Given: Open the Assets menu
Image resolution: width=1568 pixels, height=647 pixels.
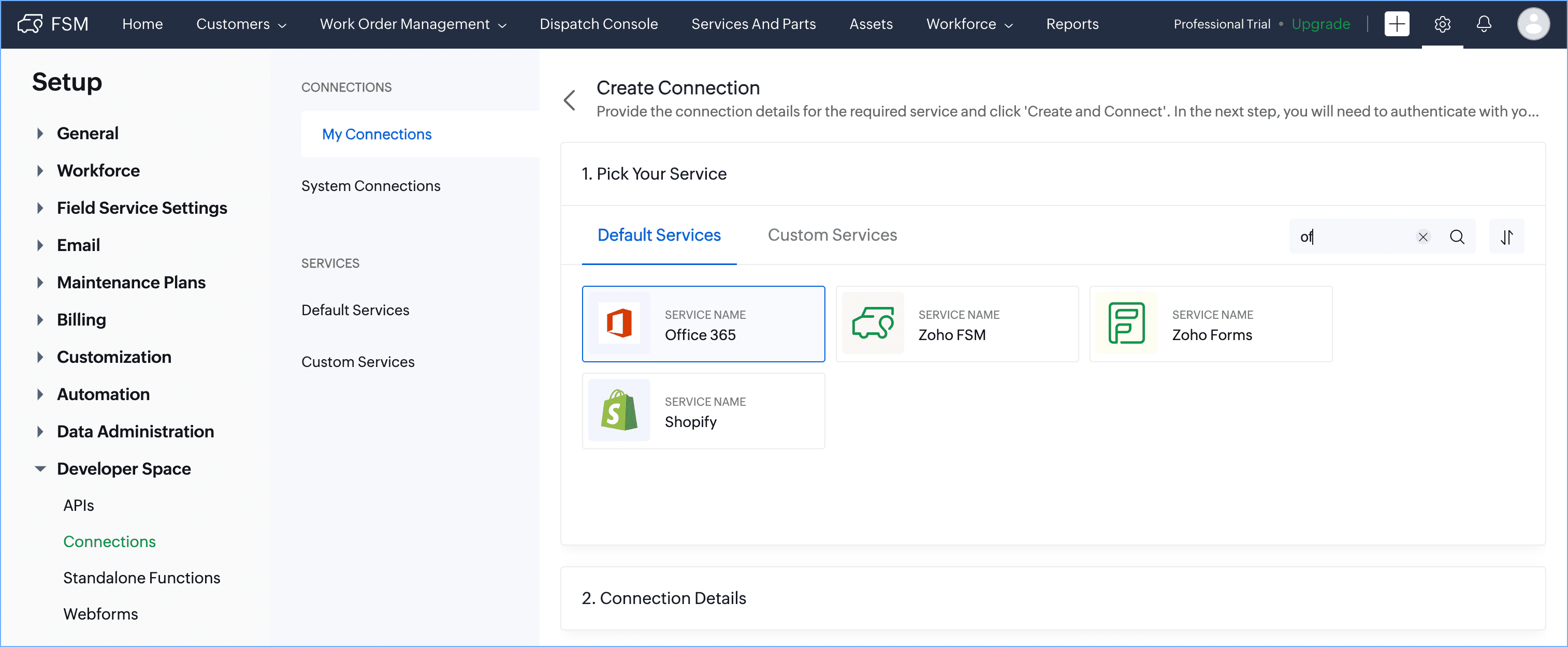Looking at the screenshot, I should point(870,24).
